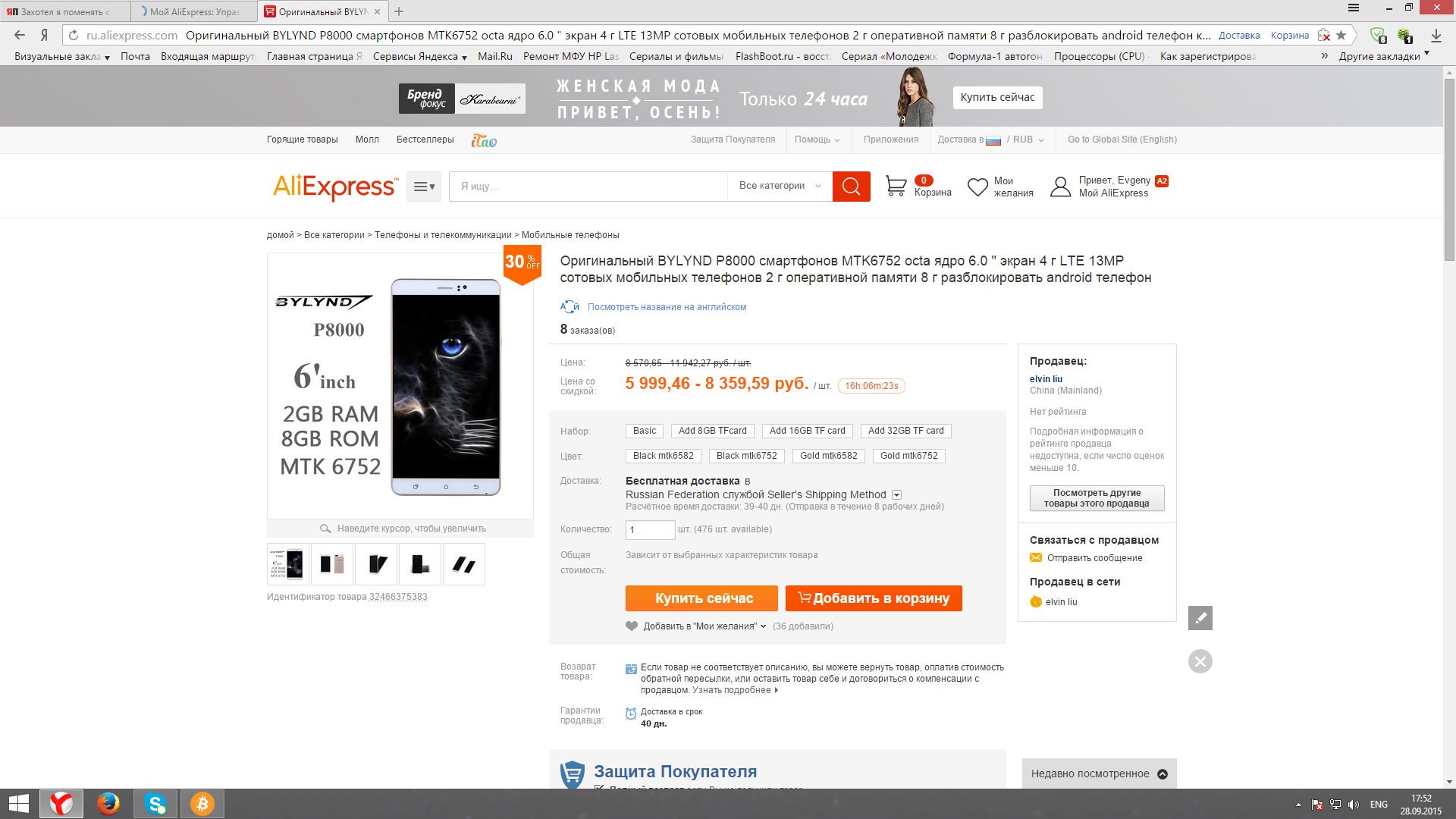1456x819 pixels.
Task: Select the Add 16GB TF card option
Action: point(808,431)
